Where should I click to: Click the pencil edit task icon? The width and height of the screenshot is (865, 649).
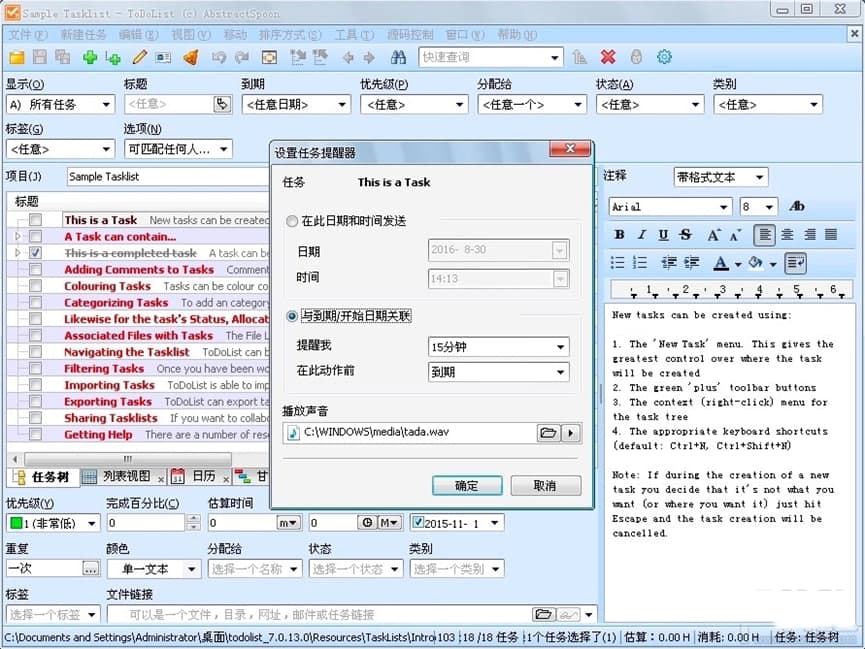140,57
